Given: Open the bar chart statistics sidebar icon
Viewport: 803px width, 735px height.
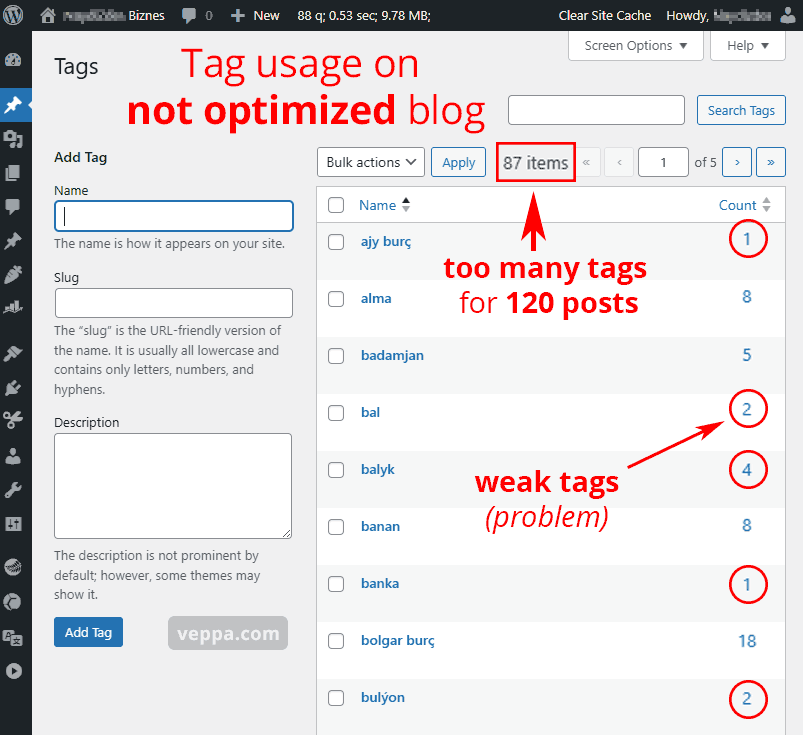Looking at the screenshot, I should pyautogui.click(x=13, y=307).
